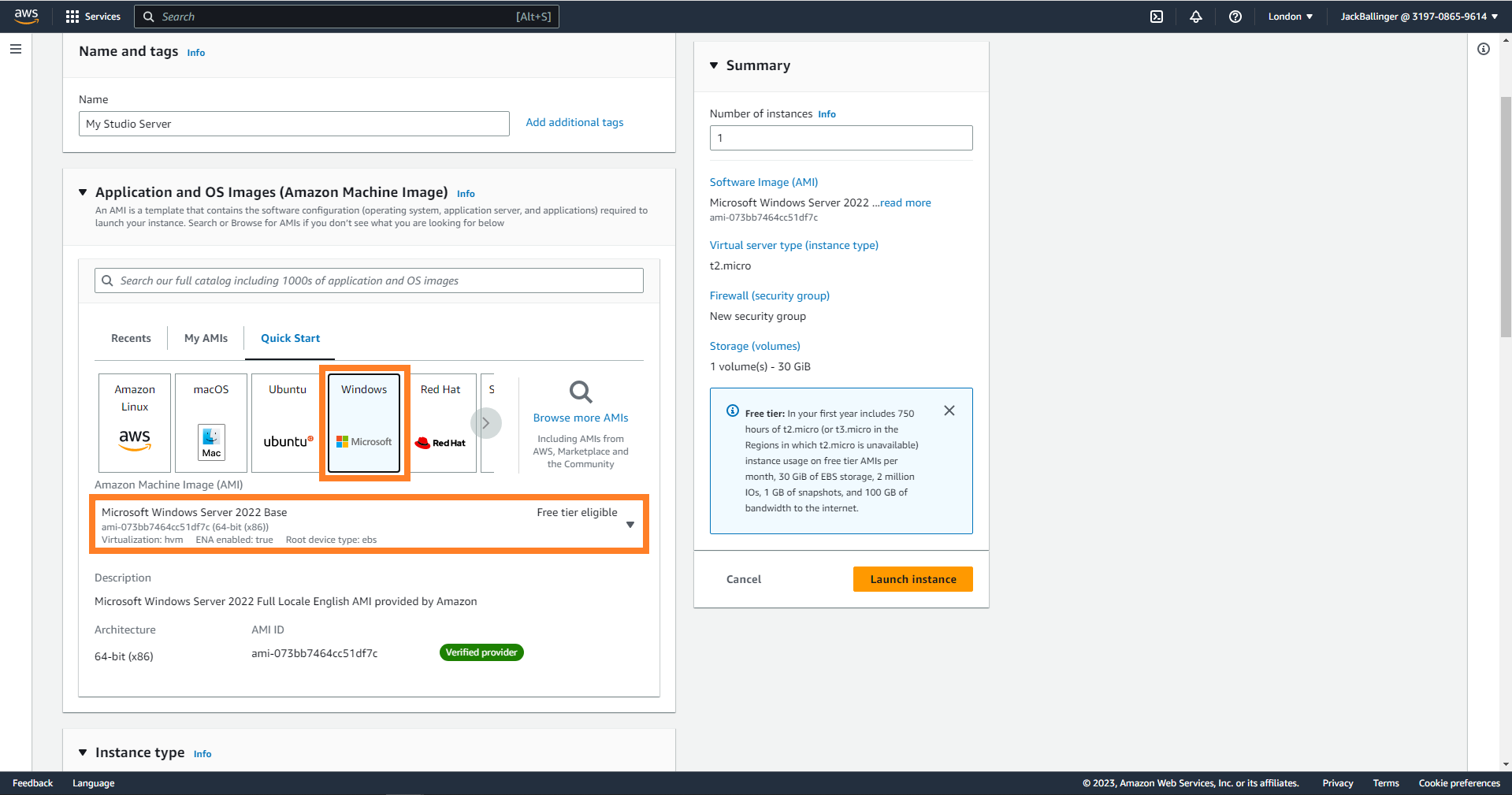
Task: Click the Launch instance button
Action: tap(913, 579)
